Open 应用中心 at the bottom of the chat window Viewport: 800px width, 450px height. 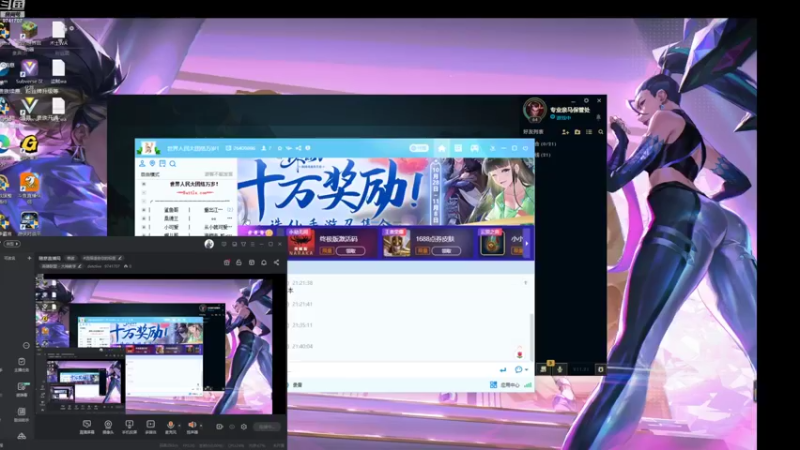click(505, 385)
